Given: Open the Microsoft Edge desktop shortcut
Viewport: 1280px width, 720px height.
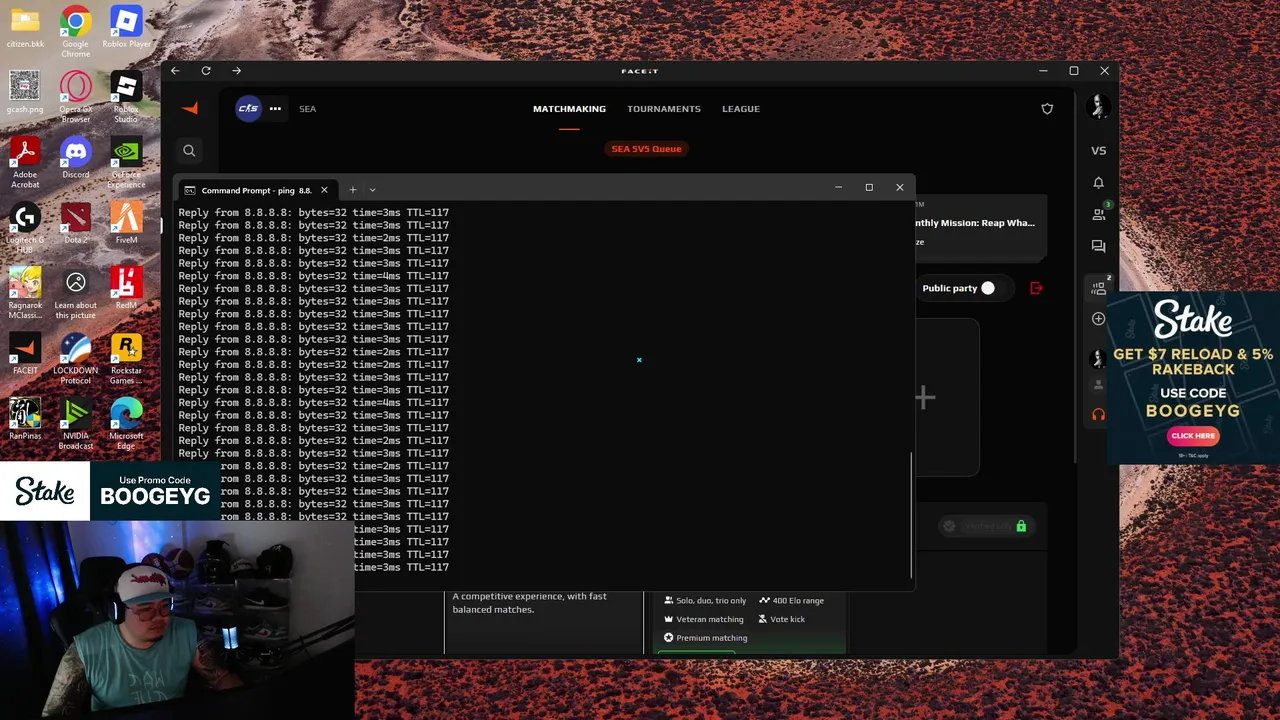Looking at the screenshot, I should (126, 425).
